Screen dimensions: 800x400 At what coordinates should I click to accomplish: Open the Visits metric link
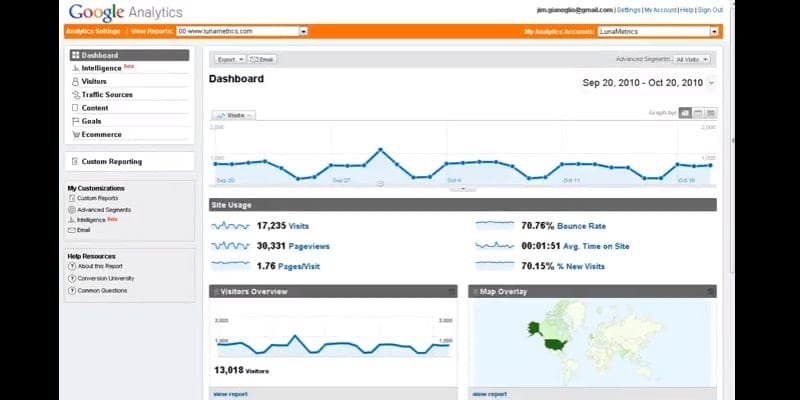click(298, 226)
